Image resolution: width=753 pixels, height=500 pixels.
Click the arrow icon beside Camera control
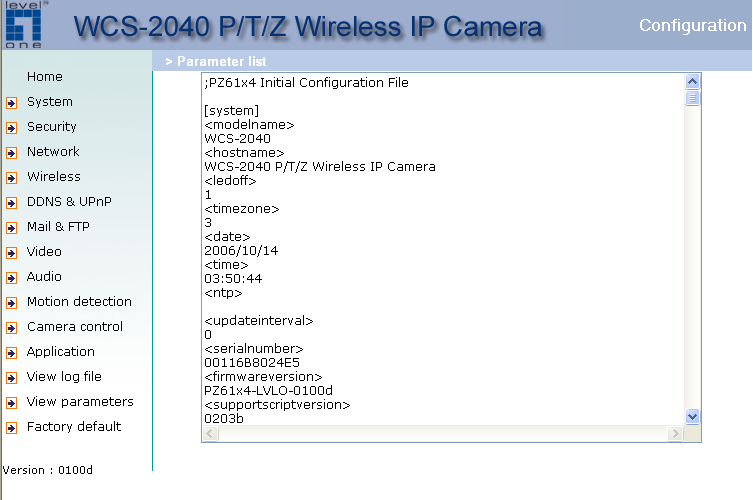pos(12,328)
